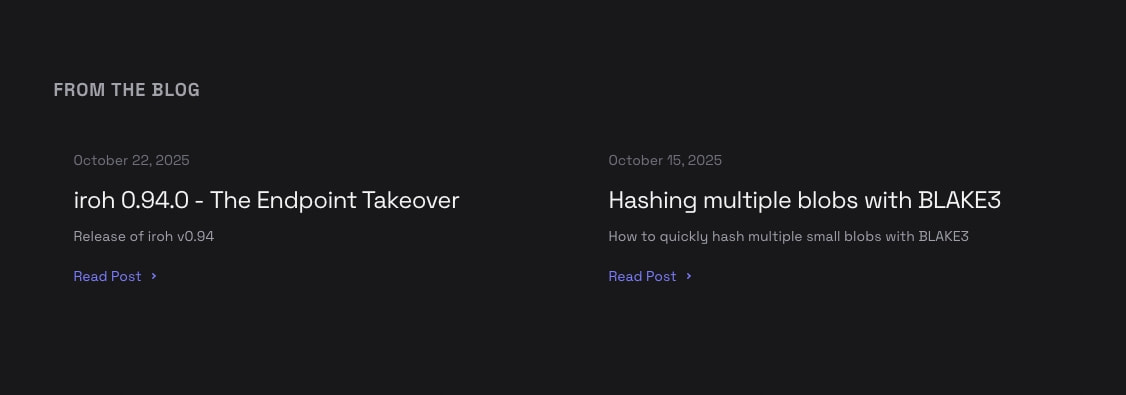Click the chevron arrow beside the BLAKE3 Read Post
The image size is (1126, 395).
coord(689,276)
